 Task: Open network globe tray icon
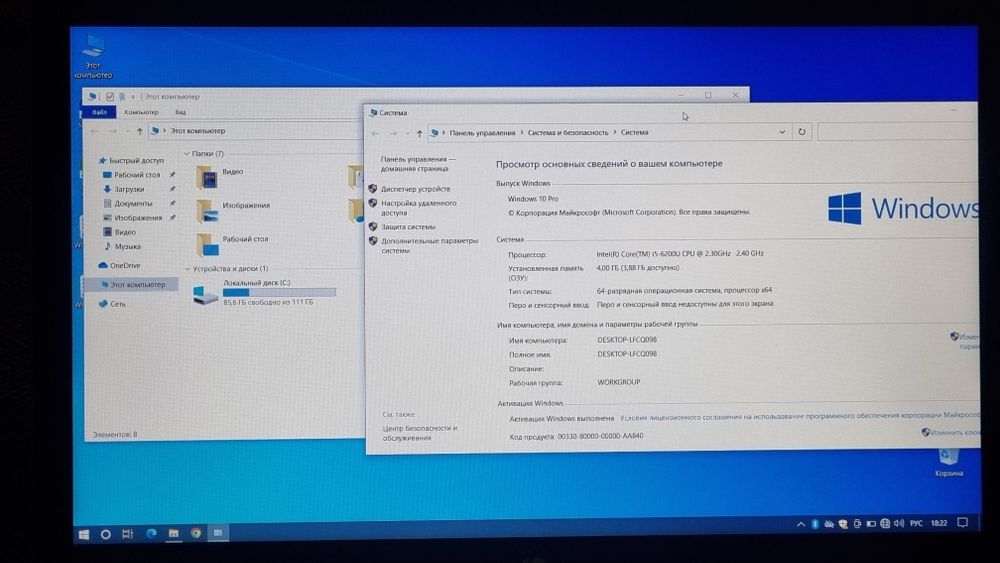(885, 523)
